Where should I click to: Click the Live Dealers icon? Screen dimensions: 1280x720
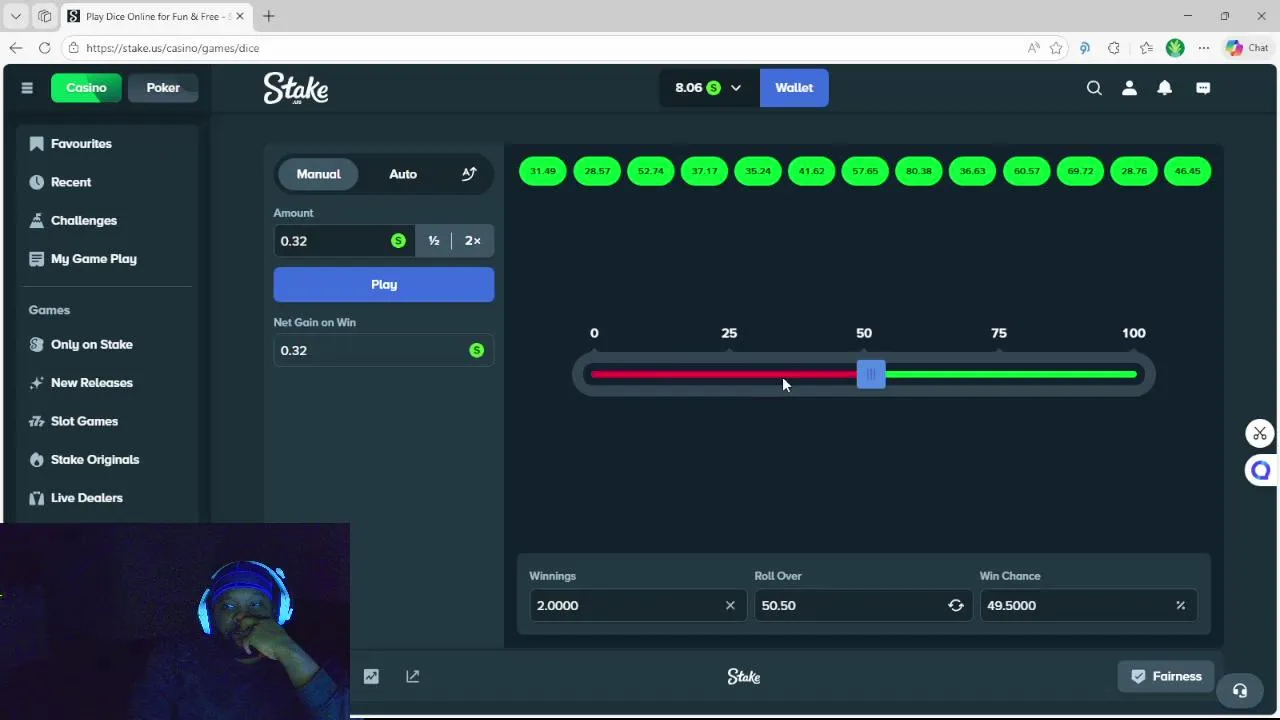[x=37, y=498]
